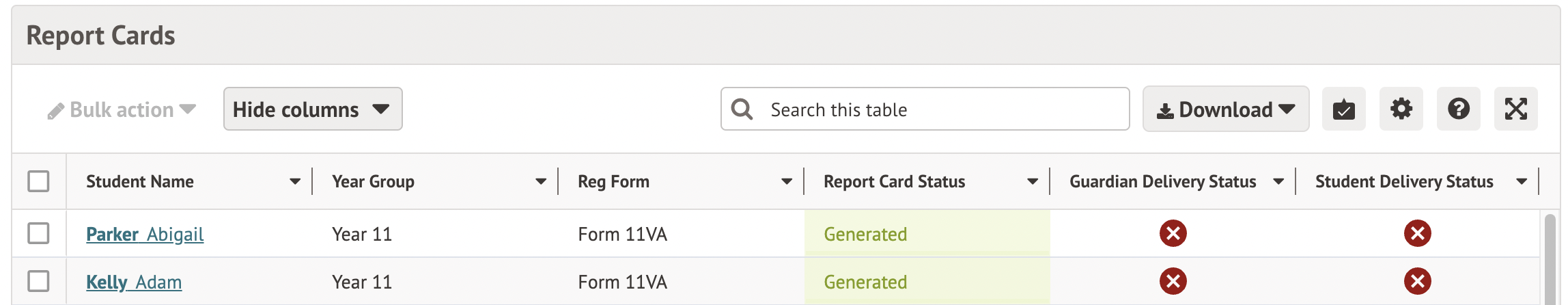
Task: Open Kelly Adam's student profile link
Action: 134,282
